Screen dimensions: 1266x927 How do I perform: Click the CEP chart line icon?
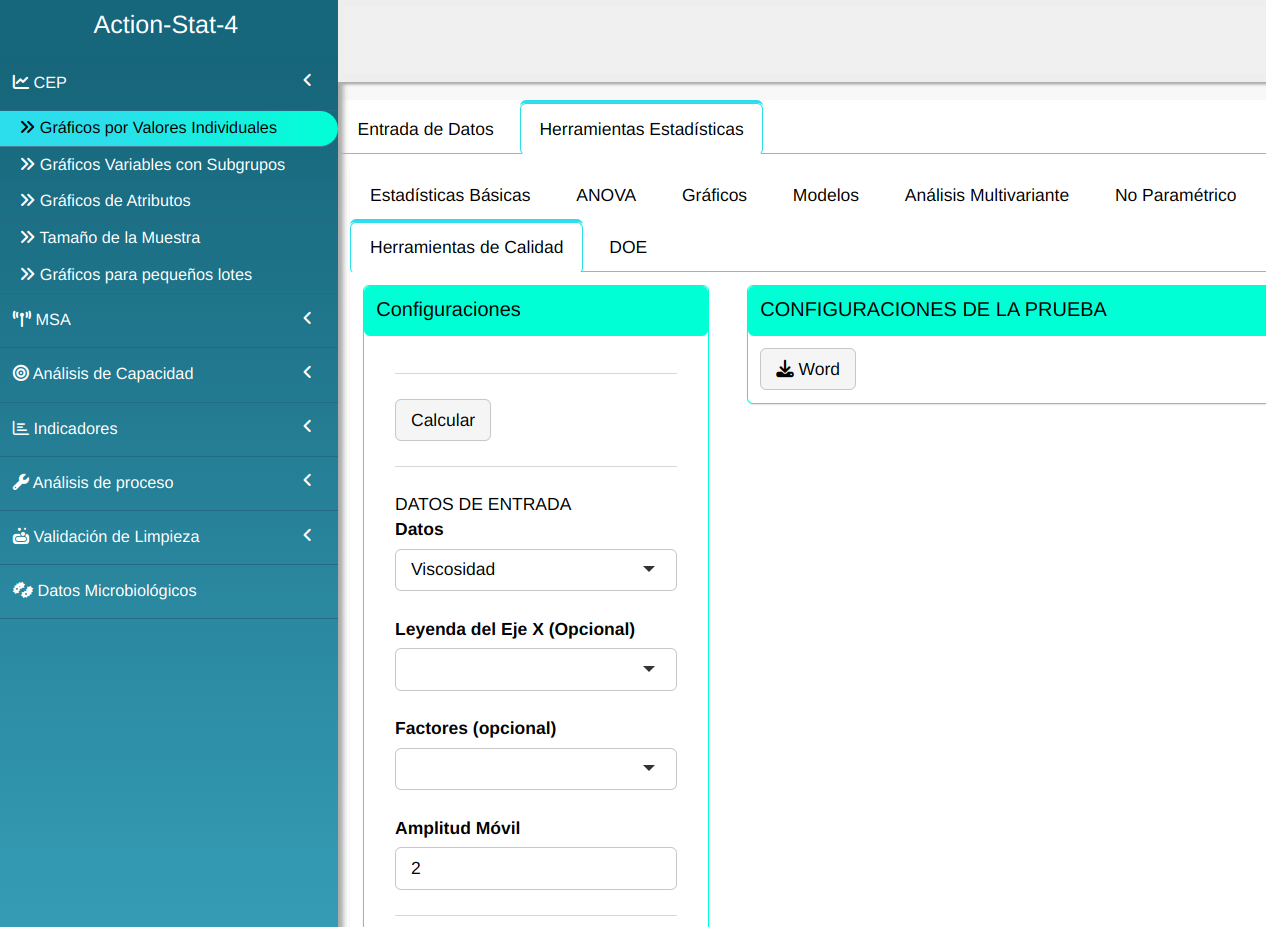pos(20,82)
